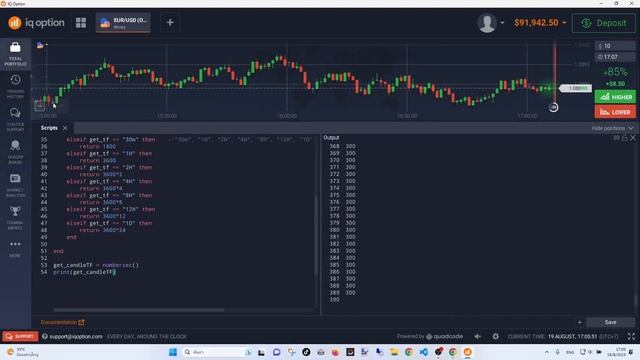Screen dimensions: 640x360
Task: Open settings gear in bottom bar
Action: (x=496, y=336)
